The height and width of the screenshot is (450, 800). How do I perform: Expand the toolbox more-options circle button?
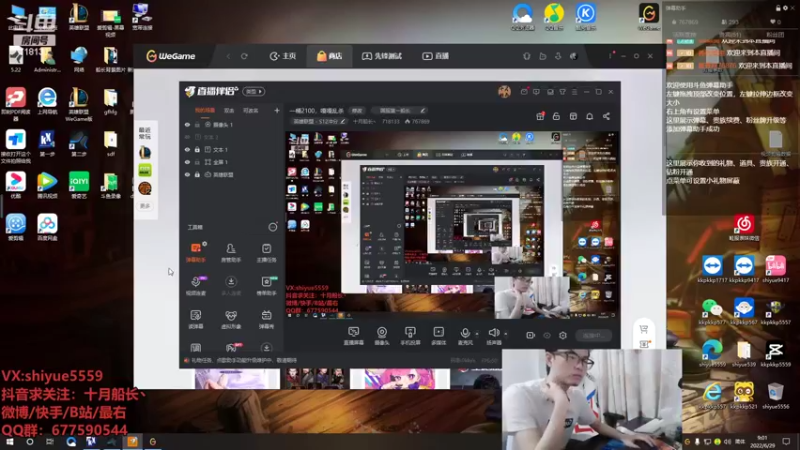coord(273,227)
